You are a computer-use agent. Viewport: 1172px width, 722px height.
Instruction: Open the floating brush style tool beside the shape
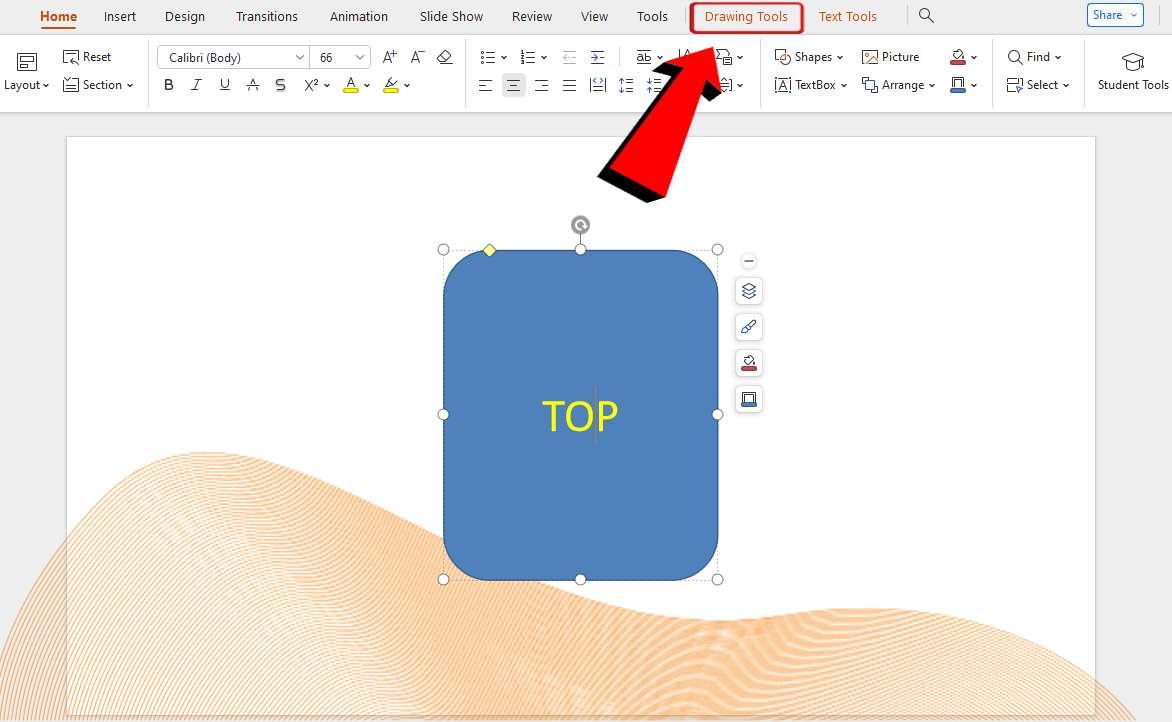(748, 327)
